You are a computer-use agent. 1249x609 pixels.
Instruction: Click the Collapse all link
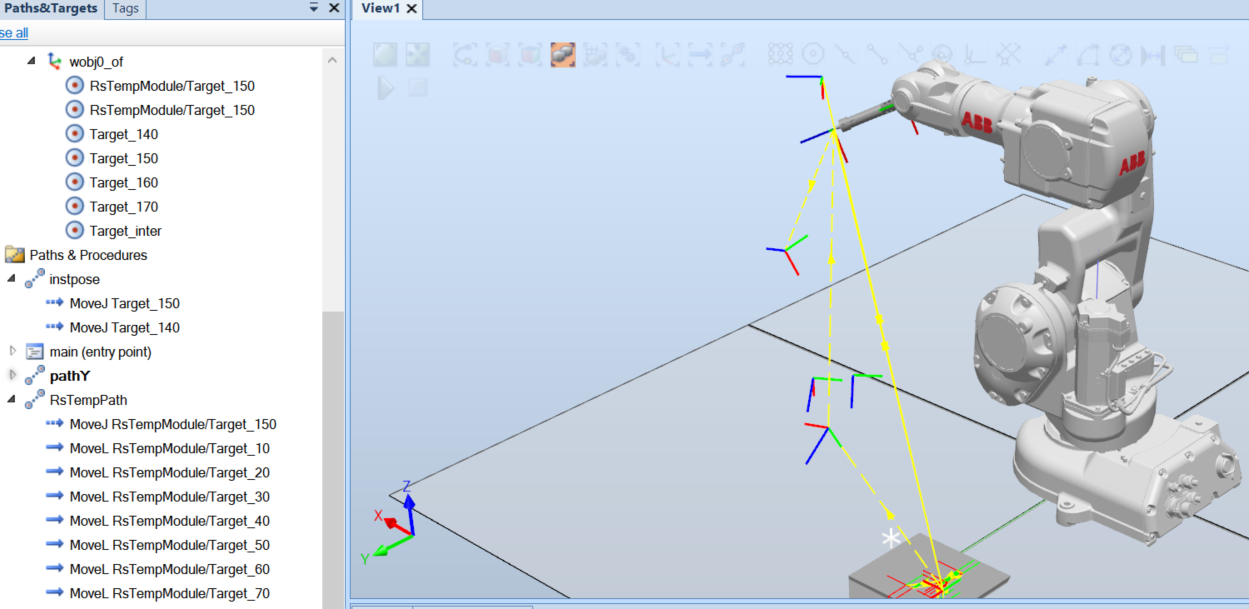[14, 33]
